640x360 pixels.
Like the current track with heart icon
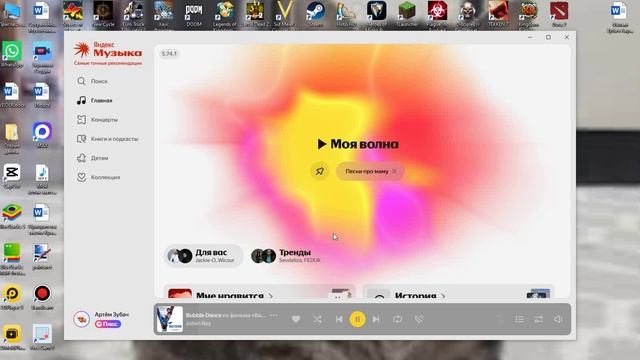tap(296, 319)
